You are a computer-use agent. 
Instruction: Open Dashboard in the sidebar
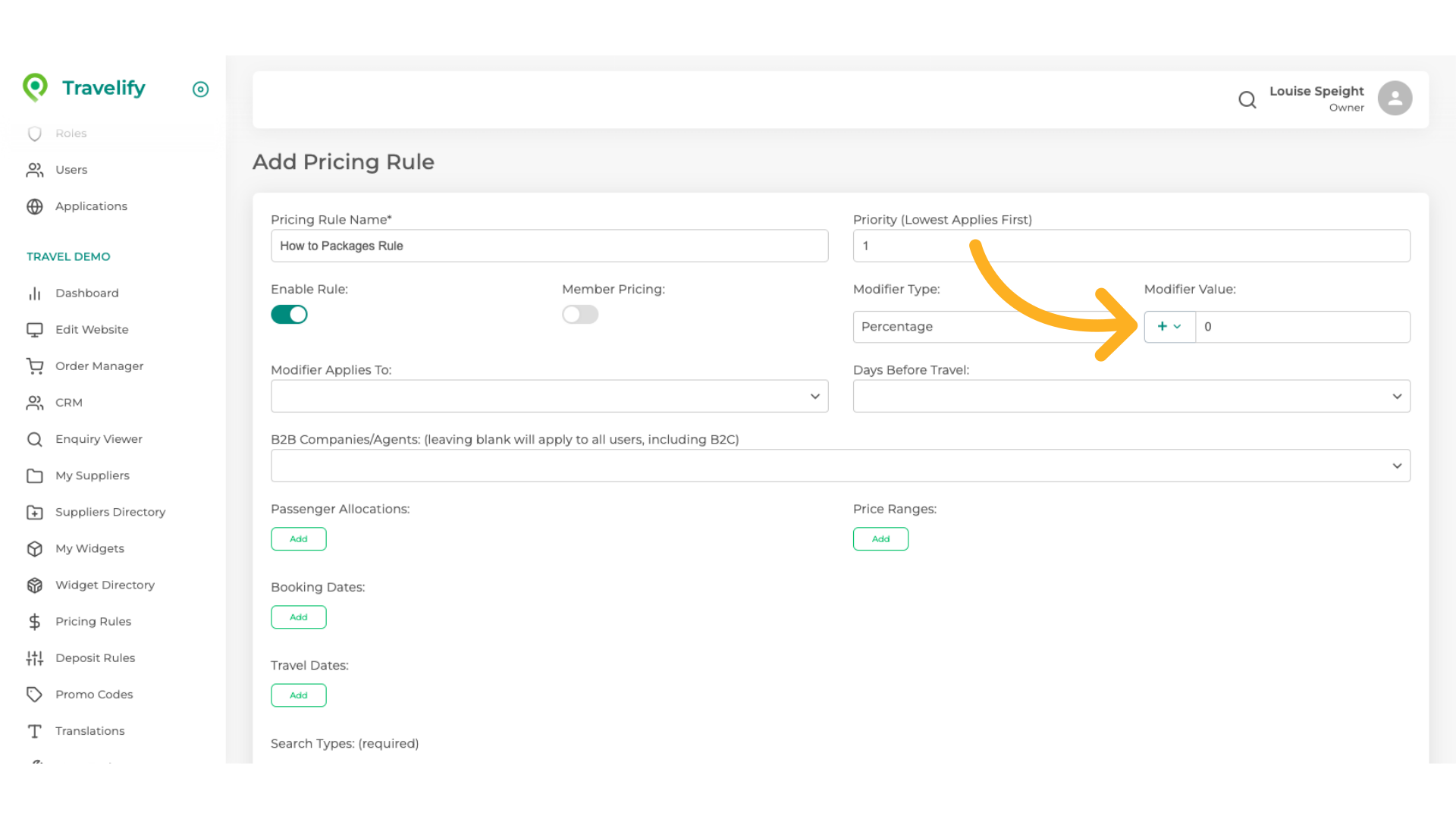click(x=86, y=293)
